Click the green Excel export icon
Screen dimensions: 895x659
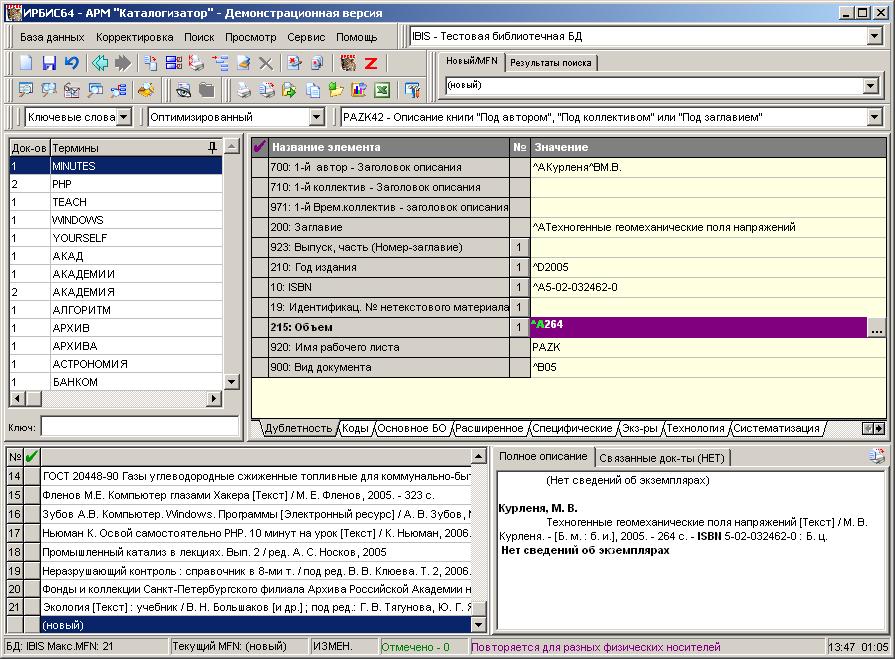coord(381,90)
